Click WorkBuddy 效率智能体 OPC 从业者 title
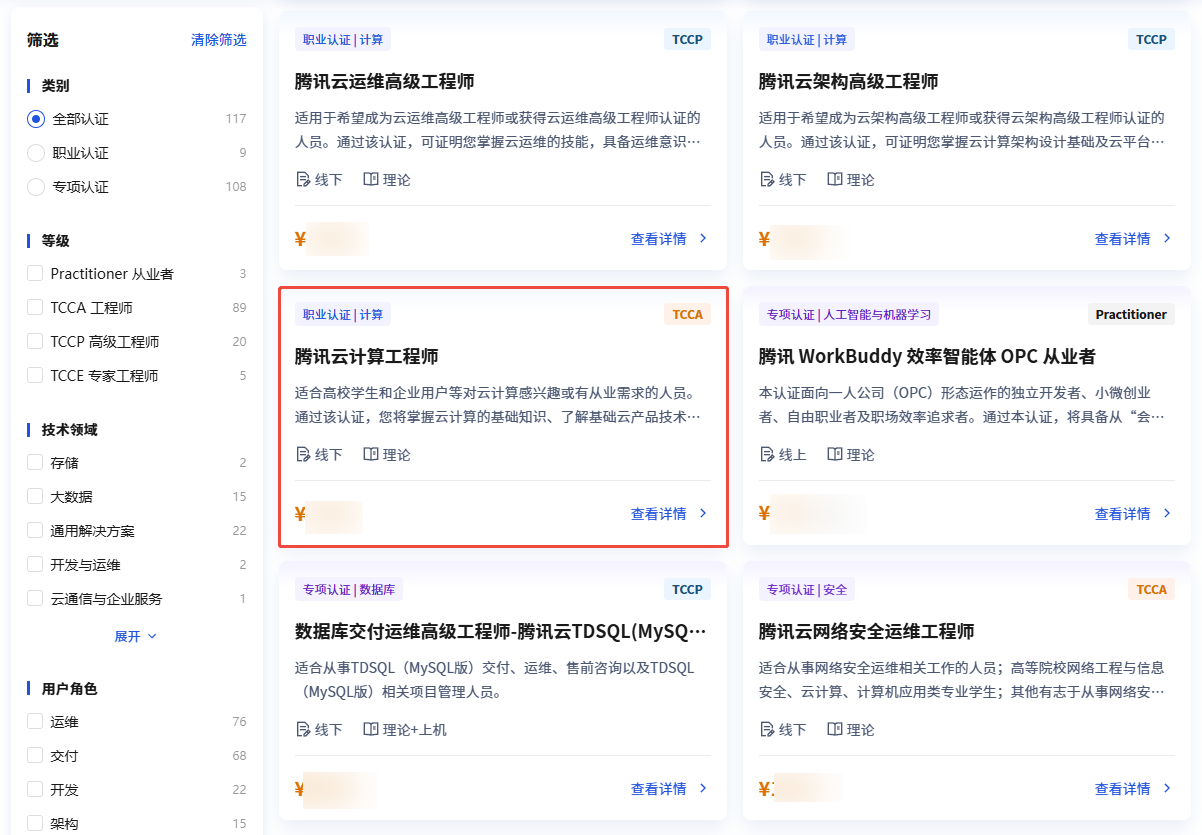 [x=928, y=357]
